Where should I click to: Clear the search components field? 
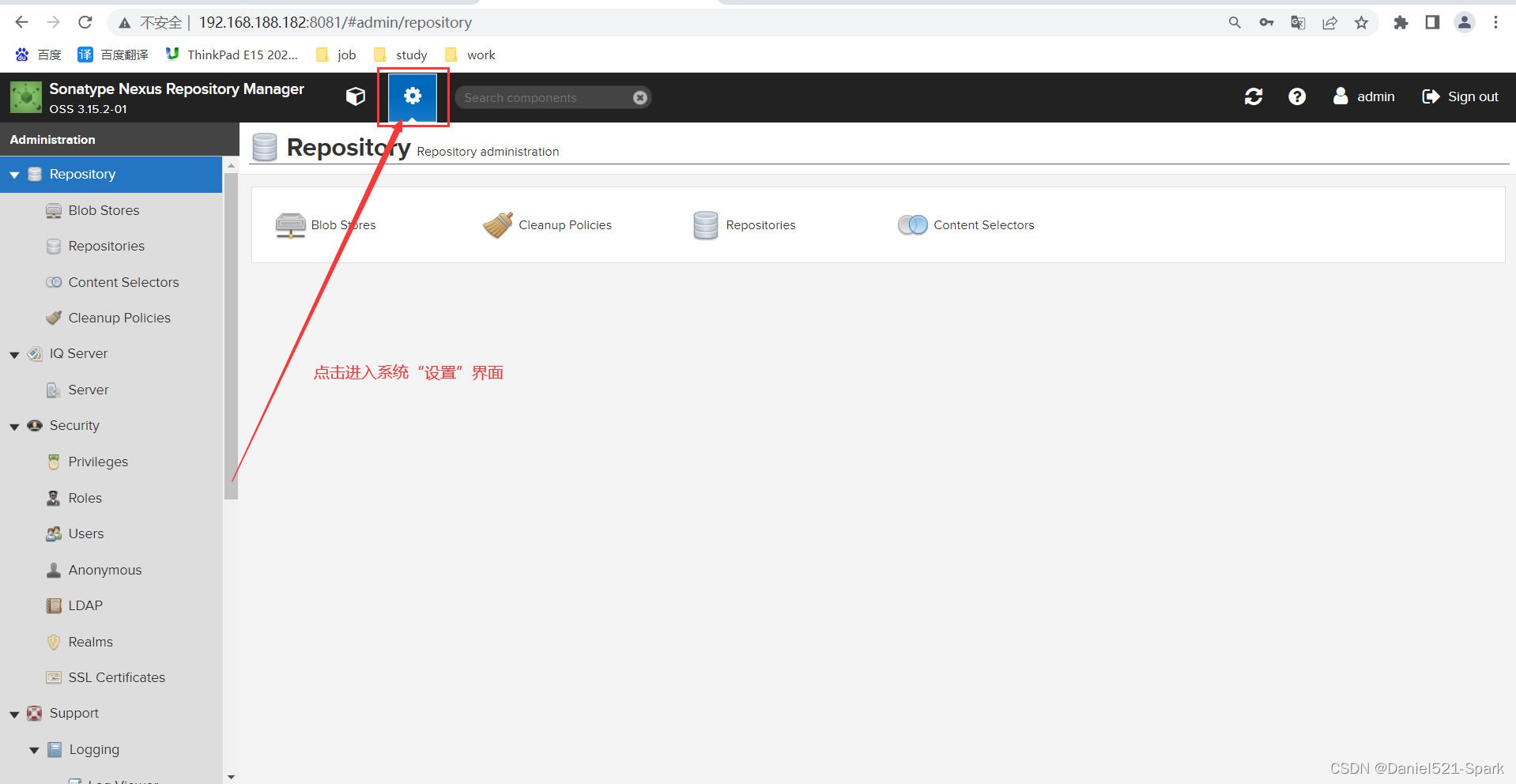pos(640,97)
